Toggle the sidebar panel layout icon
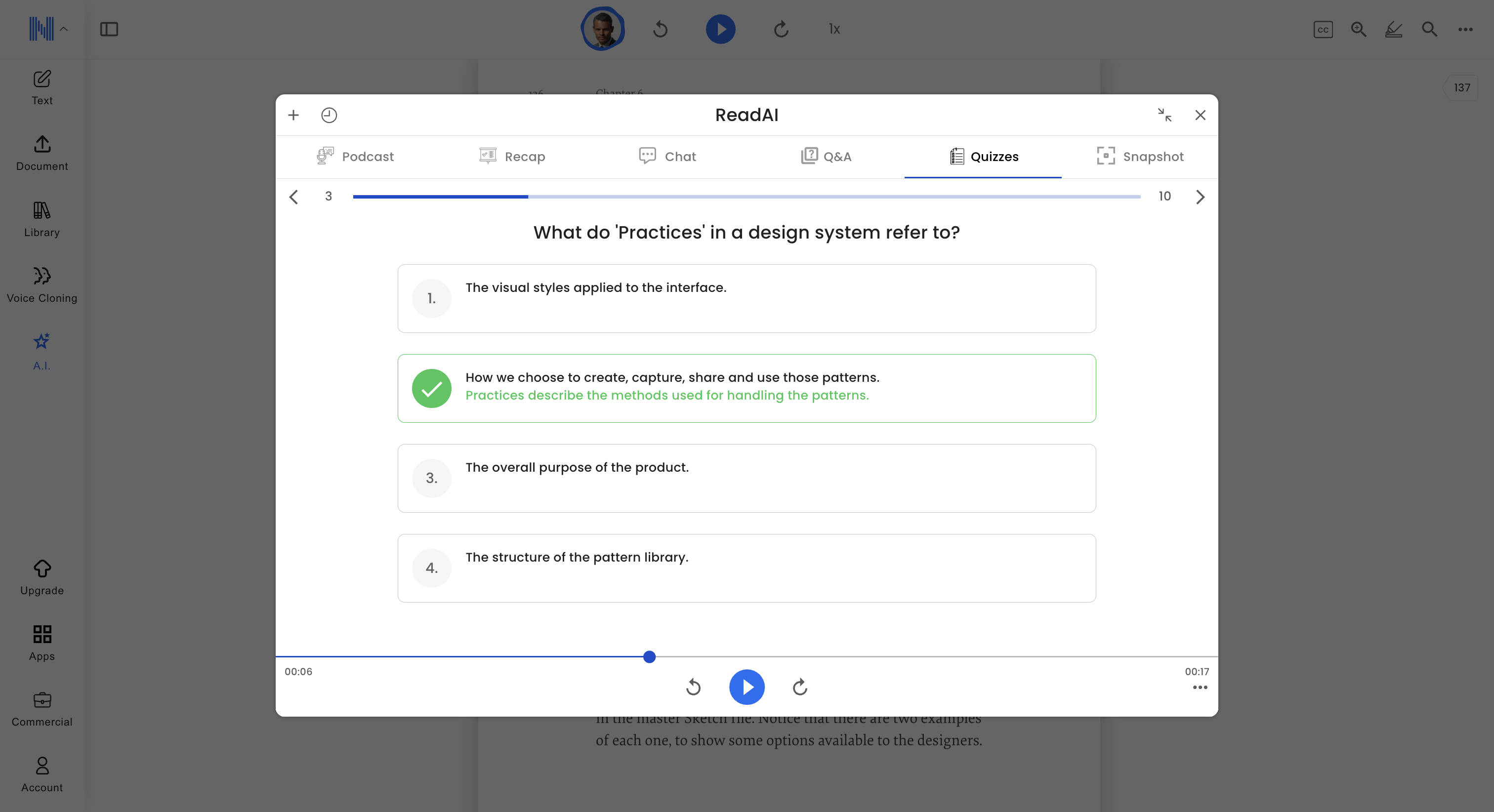Image resolution: width=1494 pixels, height=812 pixels. click(109, 29)
